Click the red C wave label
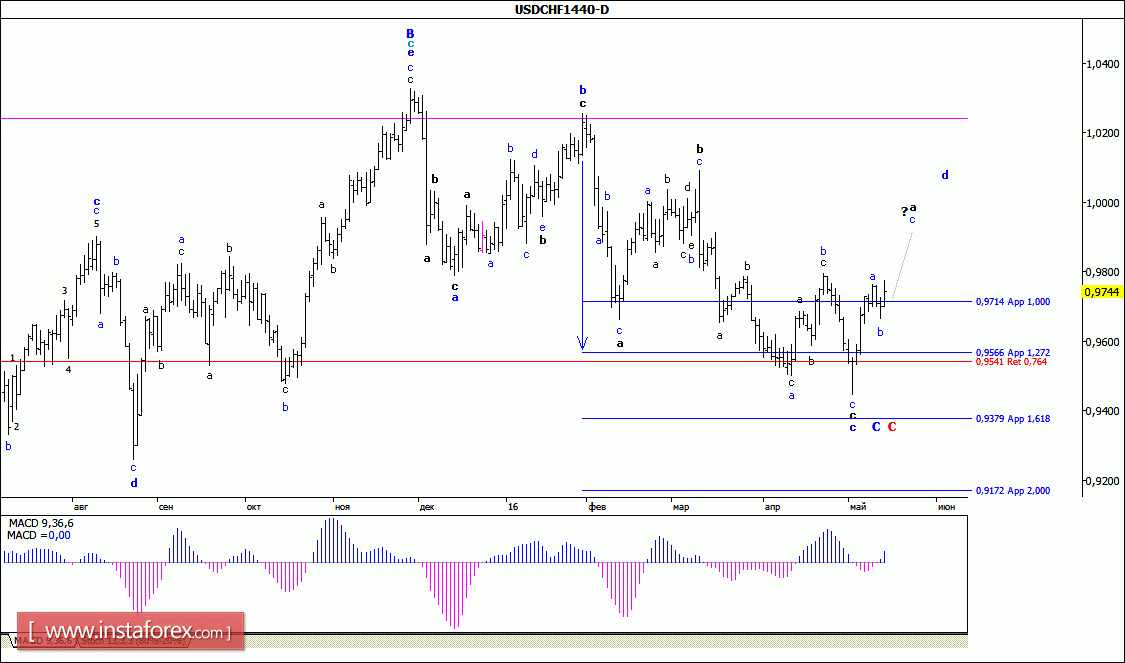This screenshot has width=1125, height=663. click(x=892, y=427)
